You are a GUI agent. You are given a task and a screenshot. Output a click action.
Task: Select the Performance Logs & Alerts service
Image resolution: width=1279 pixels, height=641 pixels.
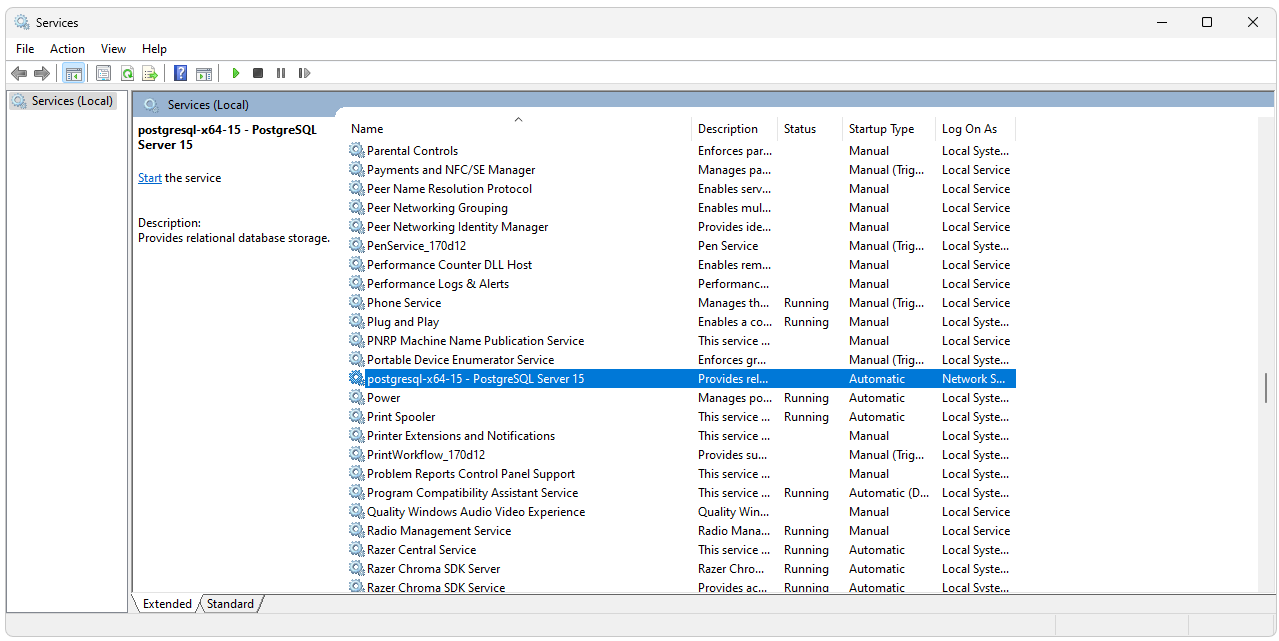pos(437,284)
